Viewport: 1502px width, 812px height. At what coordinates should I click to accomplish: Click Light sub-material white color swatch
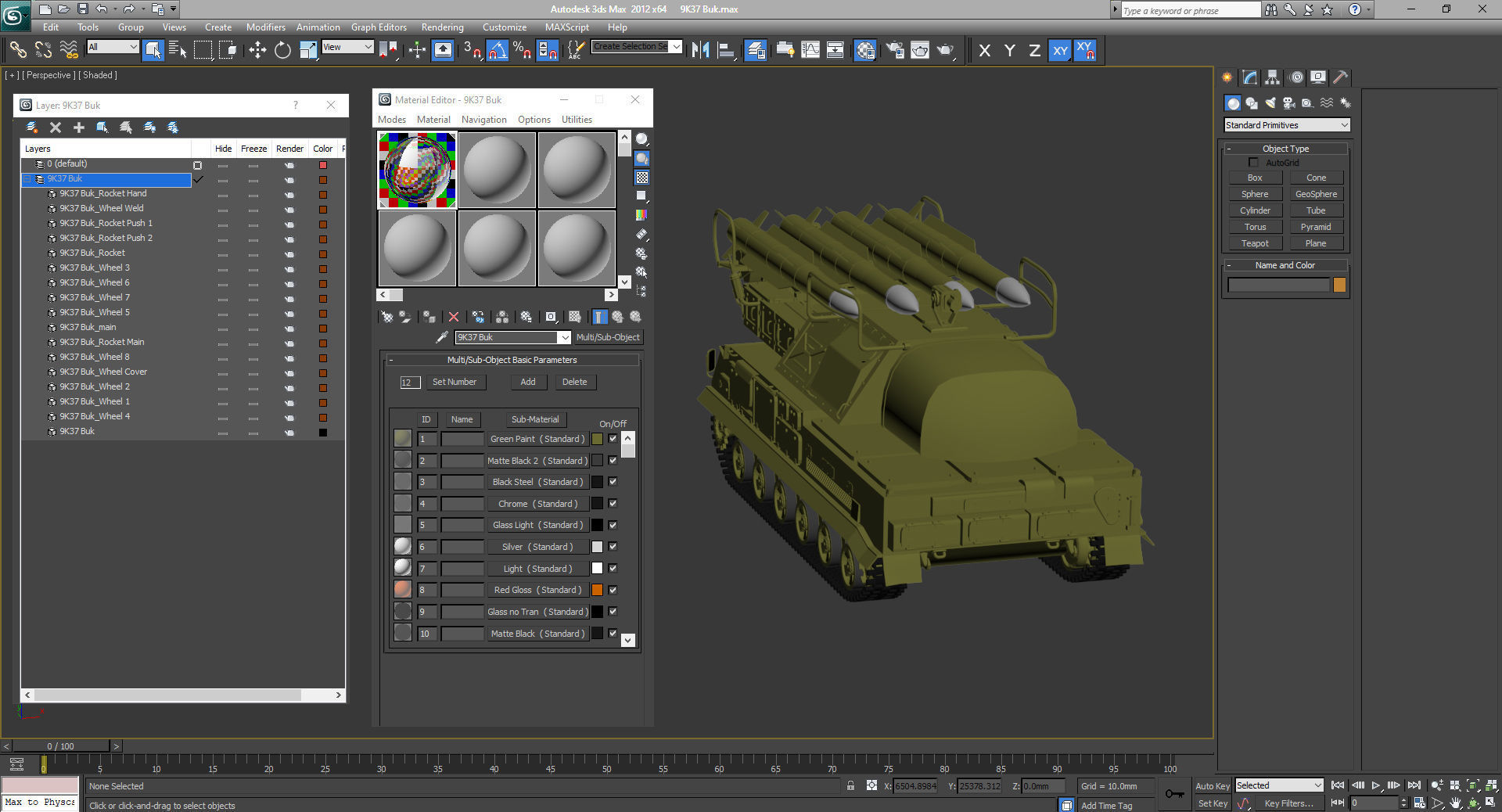(x=597, y=569)
